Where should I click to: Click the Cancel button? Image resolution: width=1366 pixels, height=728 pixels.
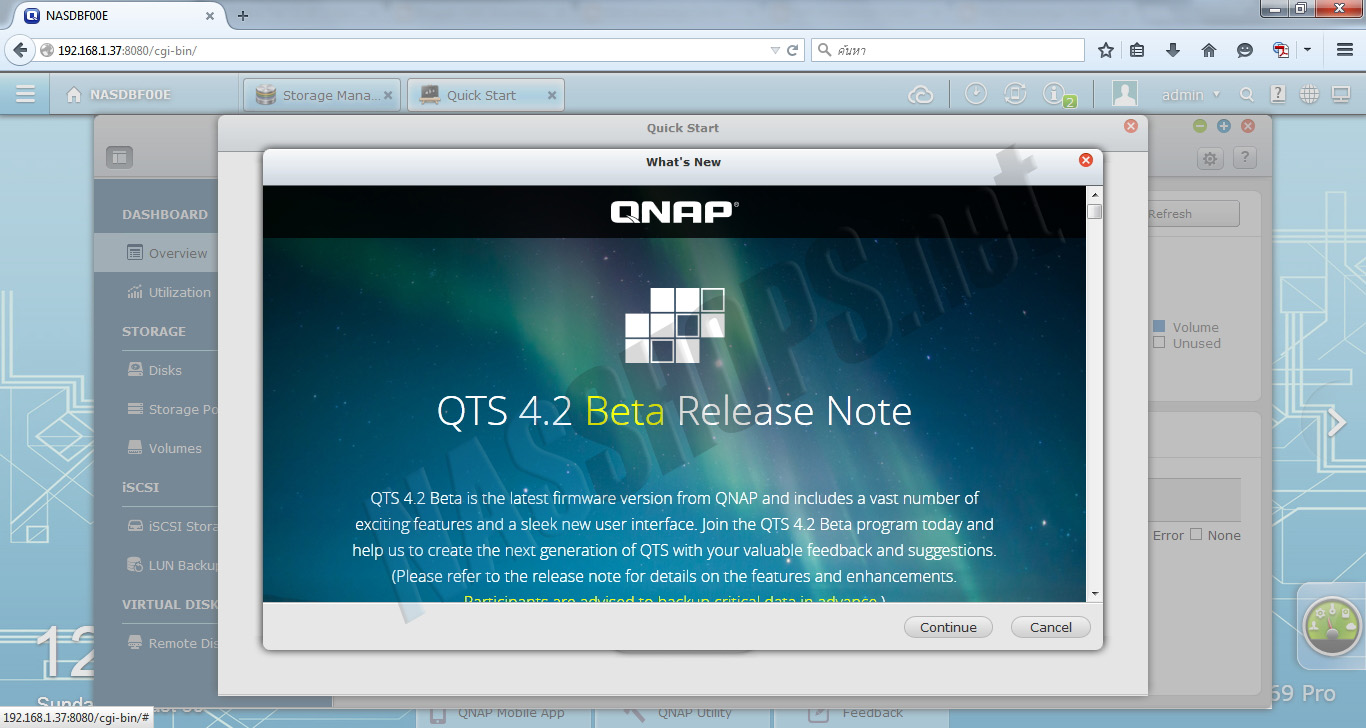(1051, 627)
